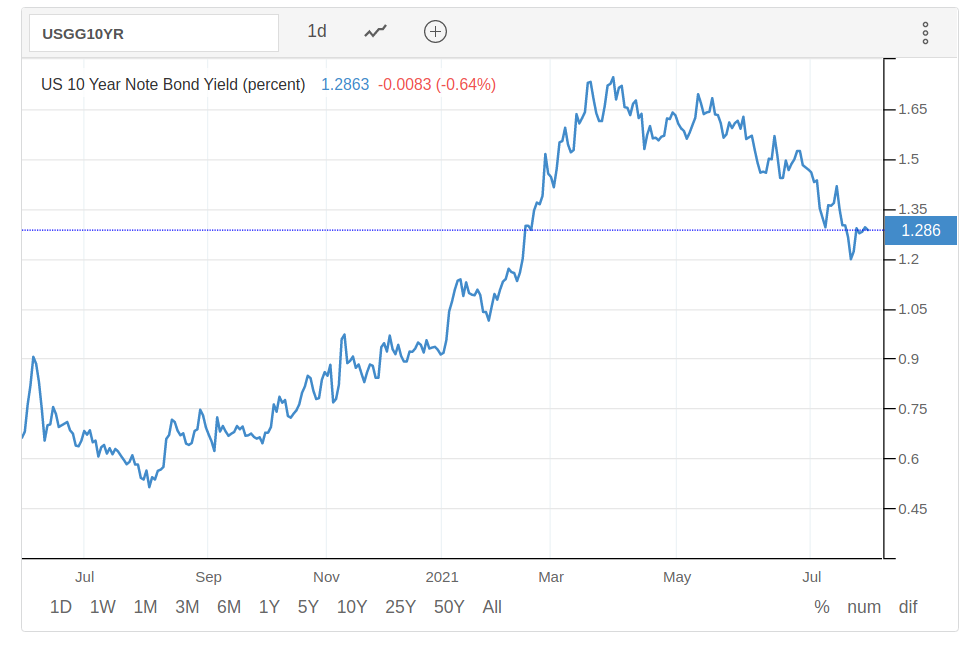Toggle num scale mode
The image size is (977, 651).
(x=864, y=607)
